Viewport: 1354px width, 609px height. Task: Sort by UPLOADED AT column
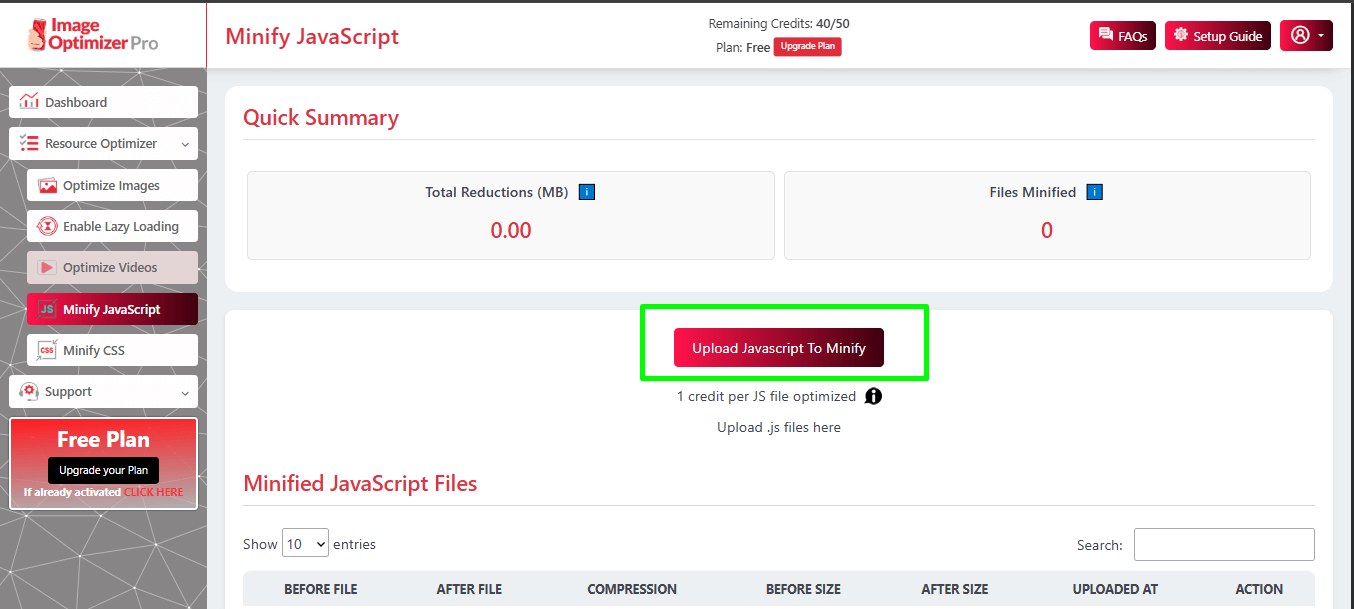(x=1115, y=589)
